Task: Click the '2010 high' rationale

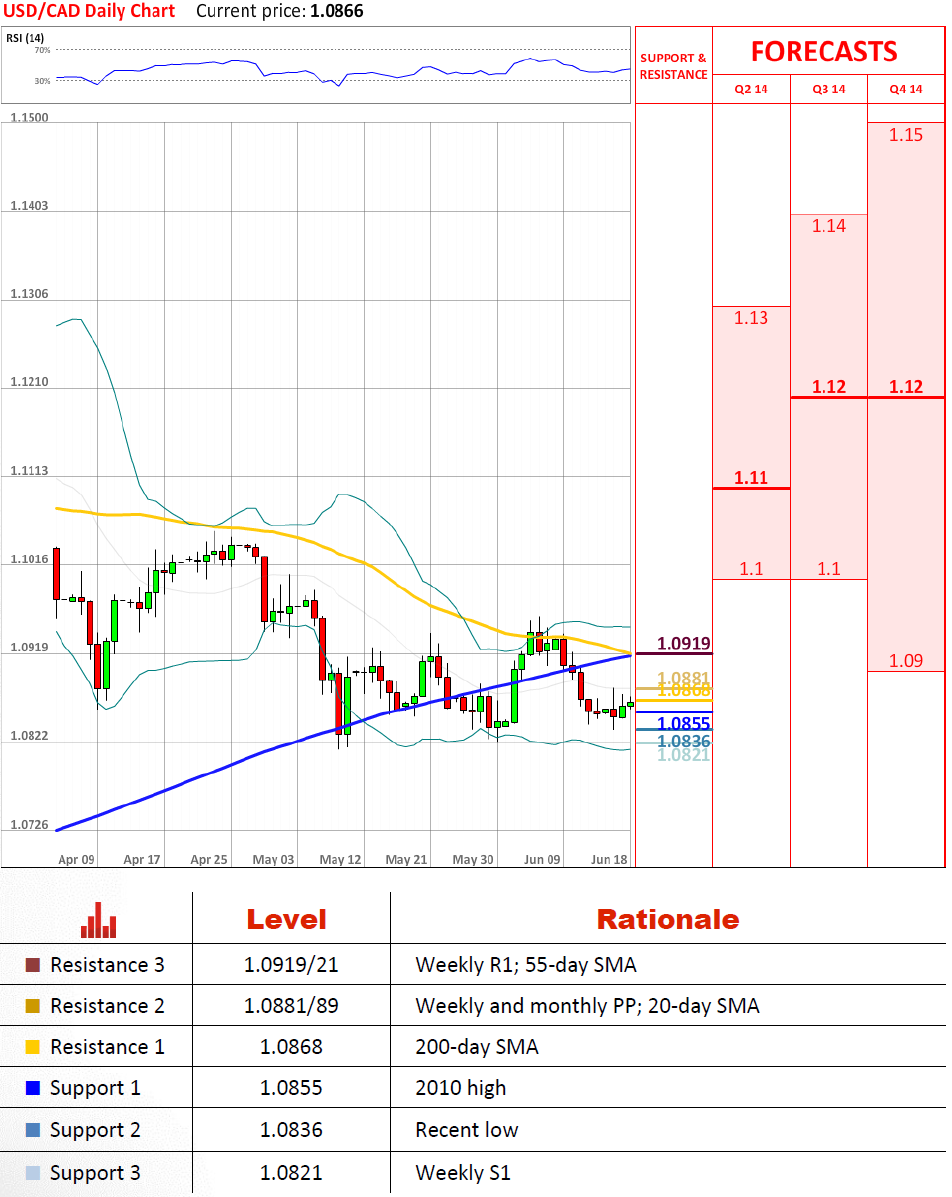Action: point(460,1089)
